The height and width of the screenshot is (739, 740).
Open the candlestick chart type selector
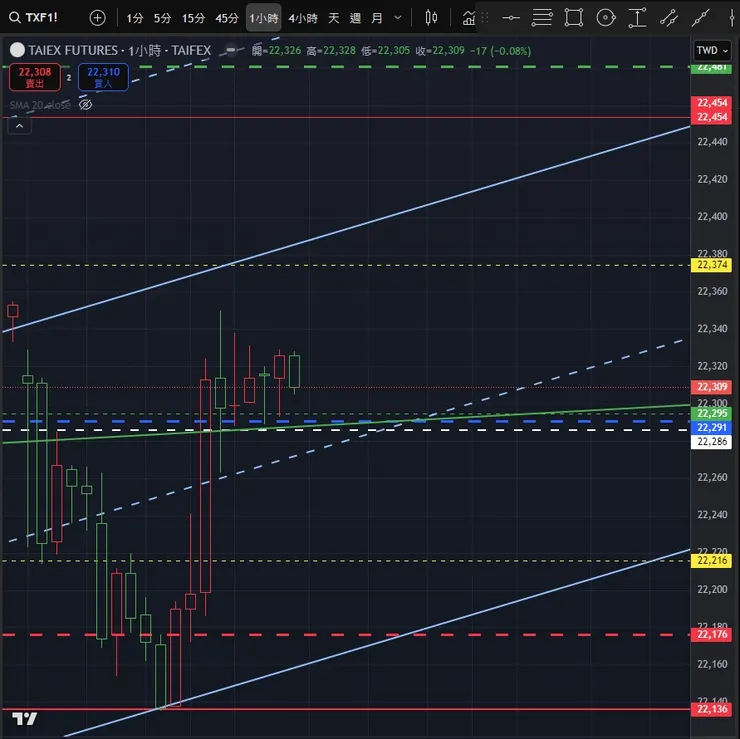pos(431,18)
